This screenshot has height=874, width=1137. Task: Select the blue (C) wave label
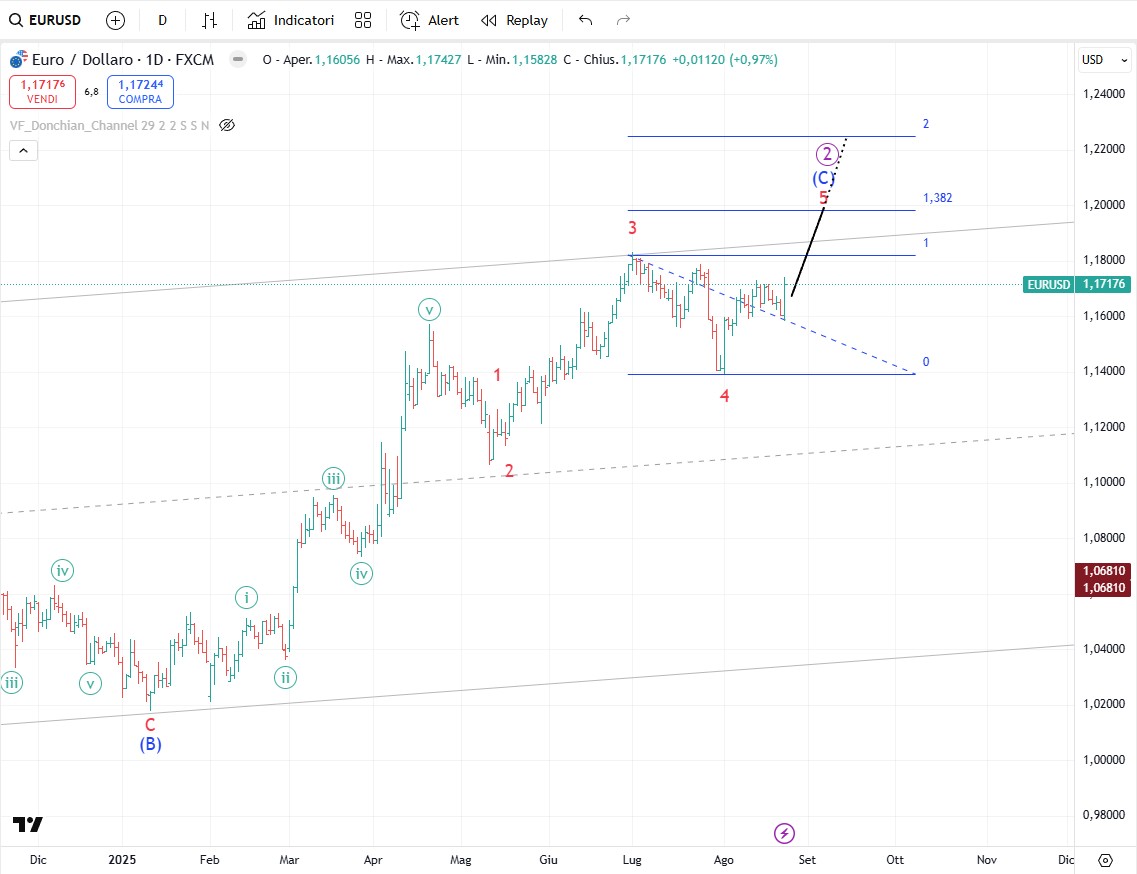pos(823,178)
